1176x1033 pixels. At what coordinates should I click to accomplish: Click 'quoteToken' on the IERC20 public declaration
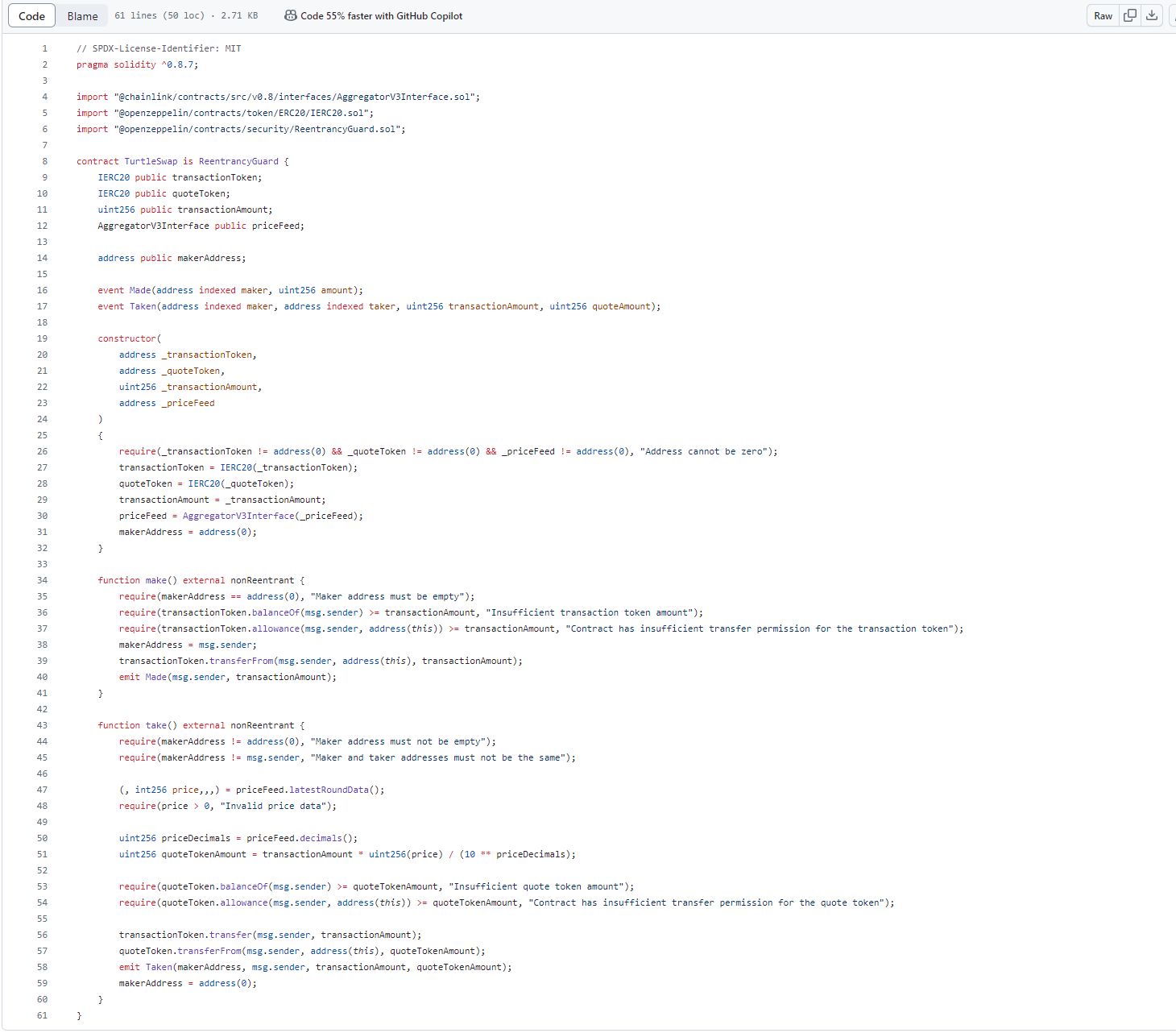pyautogui.click(x=198, y=193)
